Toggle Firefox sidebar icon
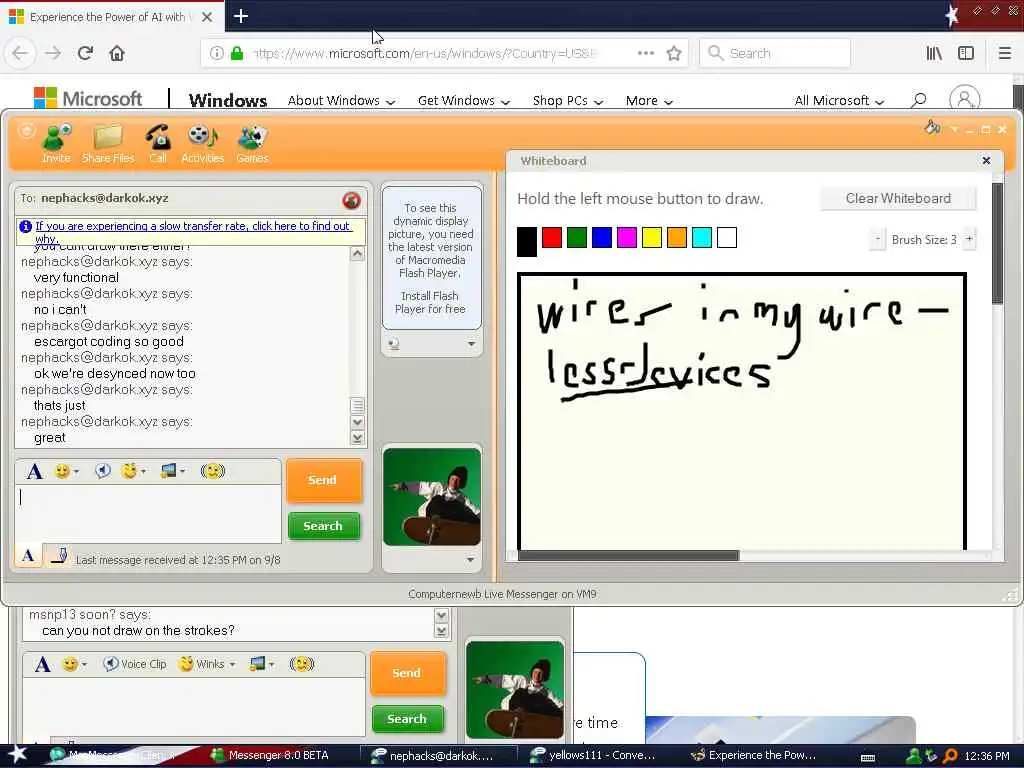 966,53
